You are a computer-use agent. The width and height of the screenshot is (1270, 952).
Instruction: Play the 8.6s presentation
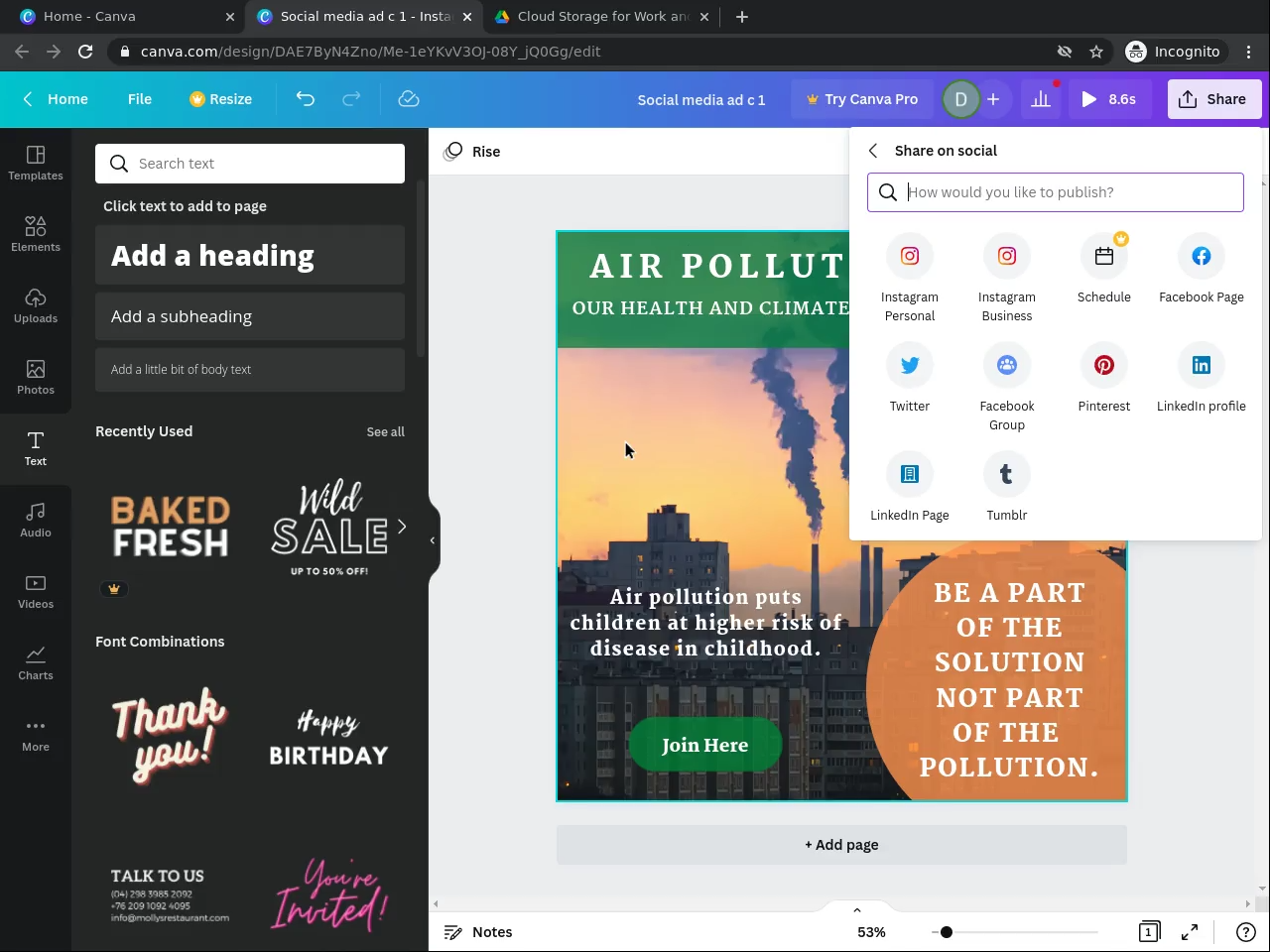pos(1109,99)
